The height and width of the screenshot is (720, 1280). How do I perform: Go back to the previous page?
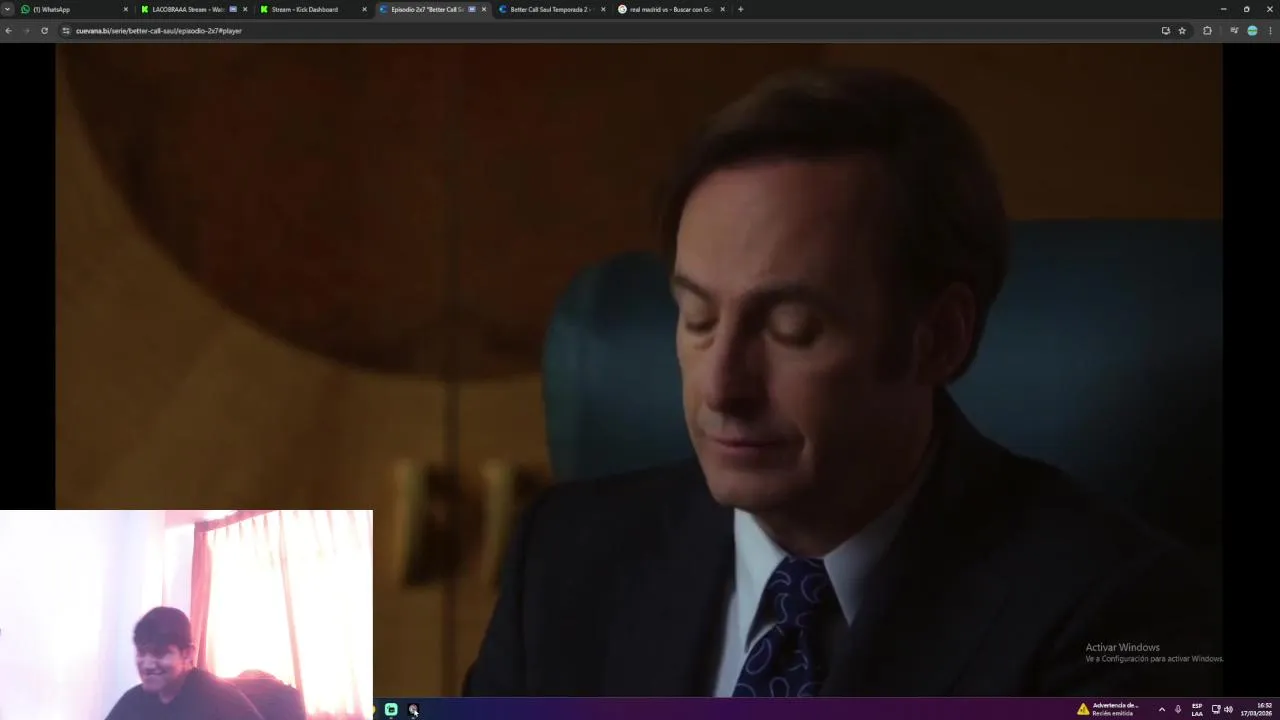8,31
